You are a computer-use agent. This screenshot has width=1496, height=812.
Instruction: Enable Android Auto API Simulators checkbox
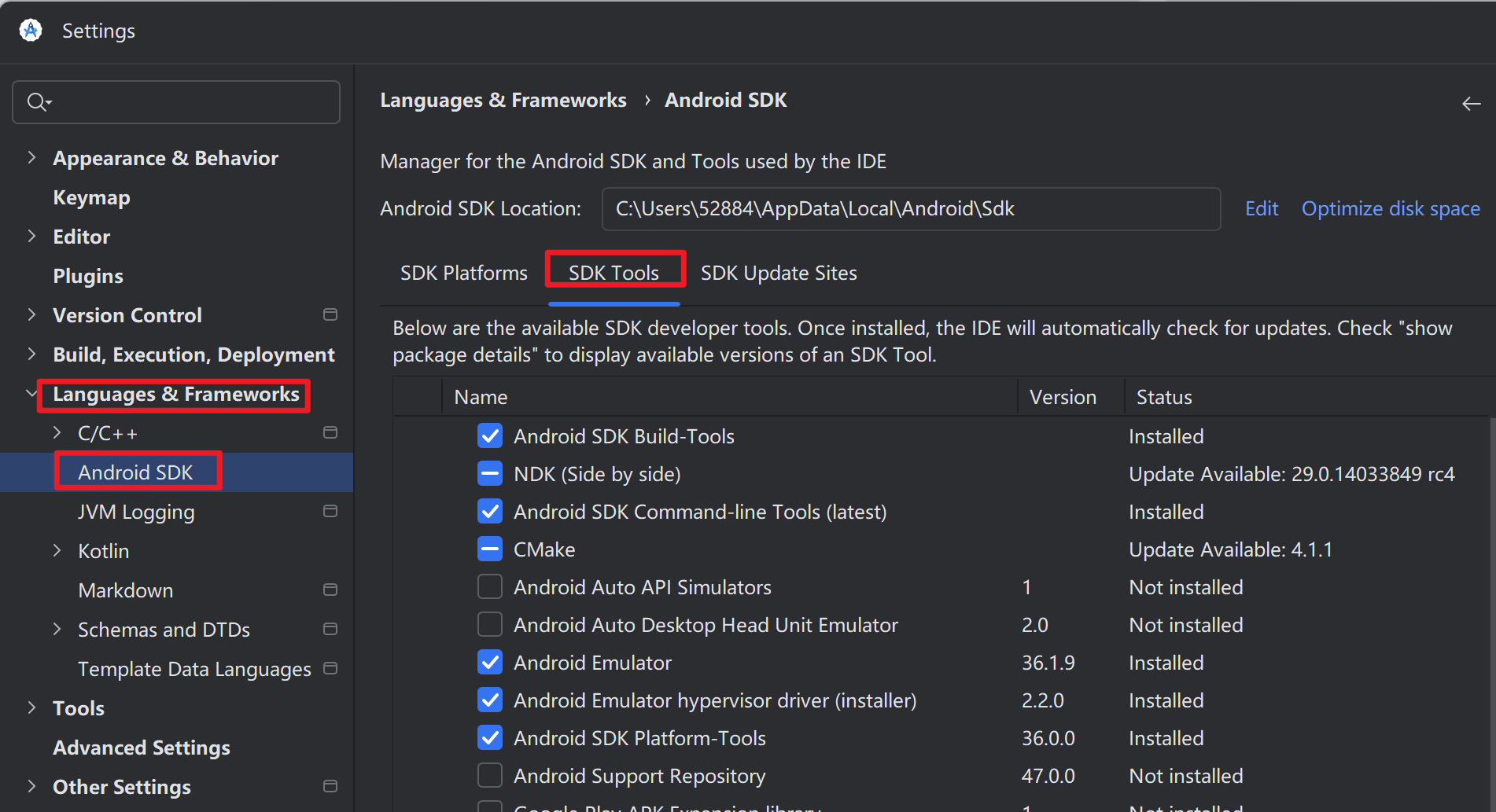[x=490, y=587]
